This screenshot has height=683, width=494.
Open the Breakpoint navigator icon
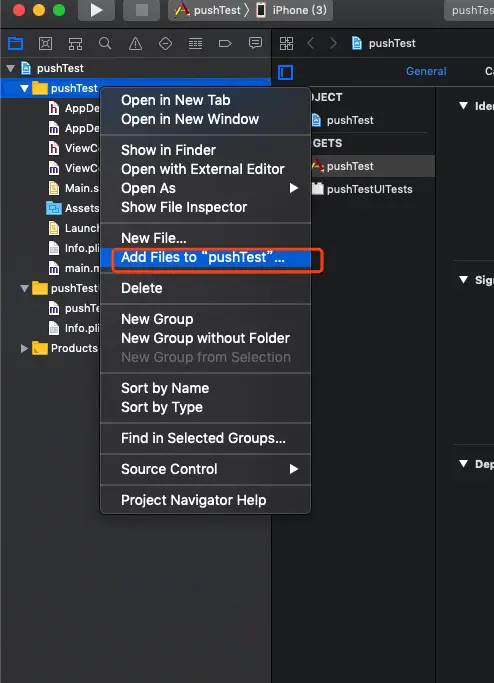coord(225,43)
